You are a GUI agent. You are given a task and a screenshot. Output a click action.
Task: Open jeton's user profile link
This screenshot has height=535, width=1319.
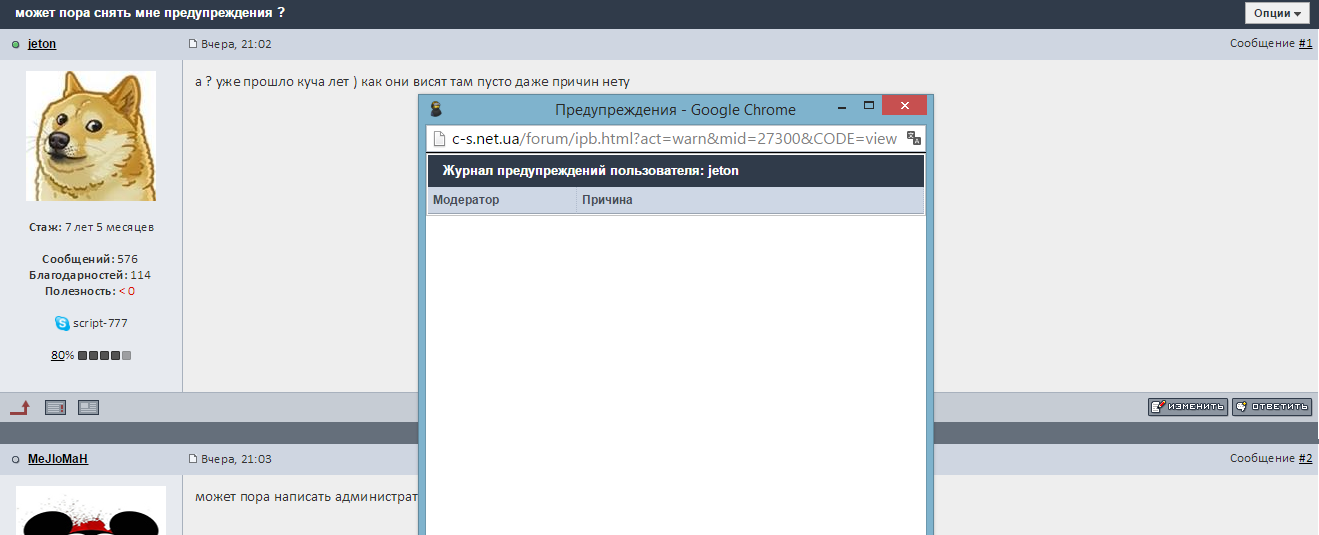click(42, 44)
